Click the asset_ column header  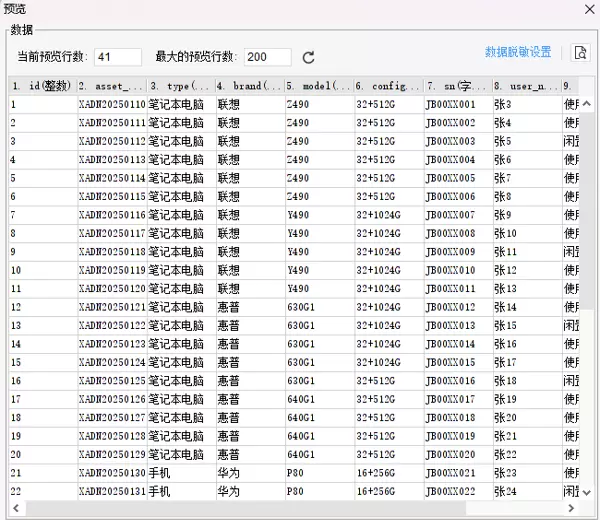coord(111,86)
